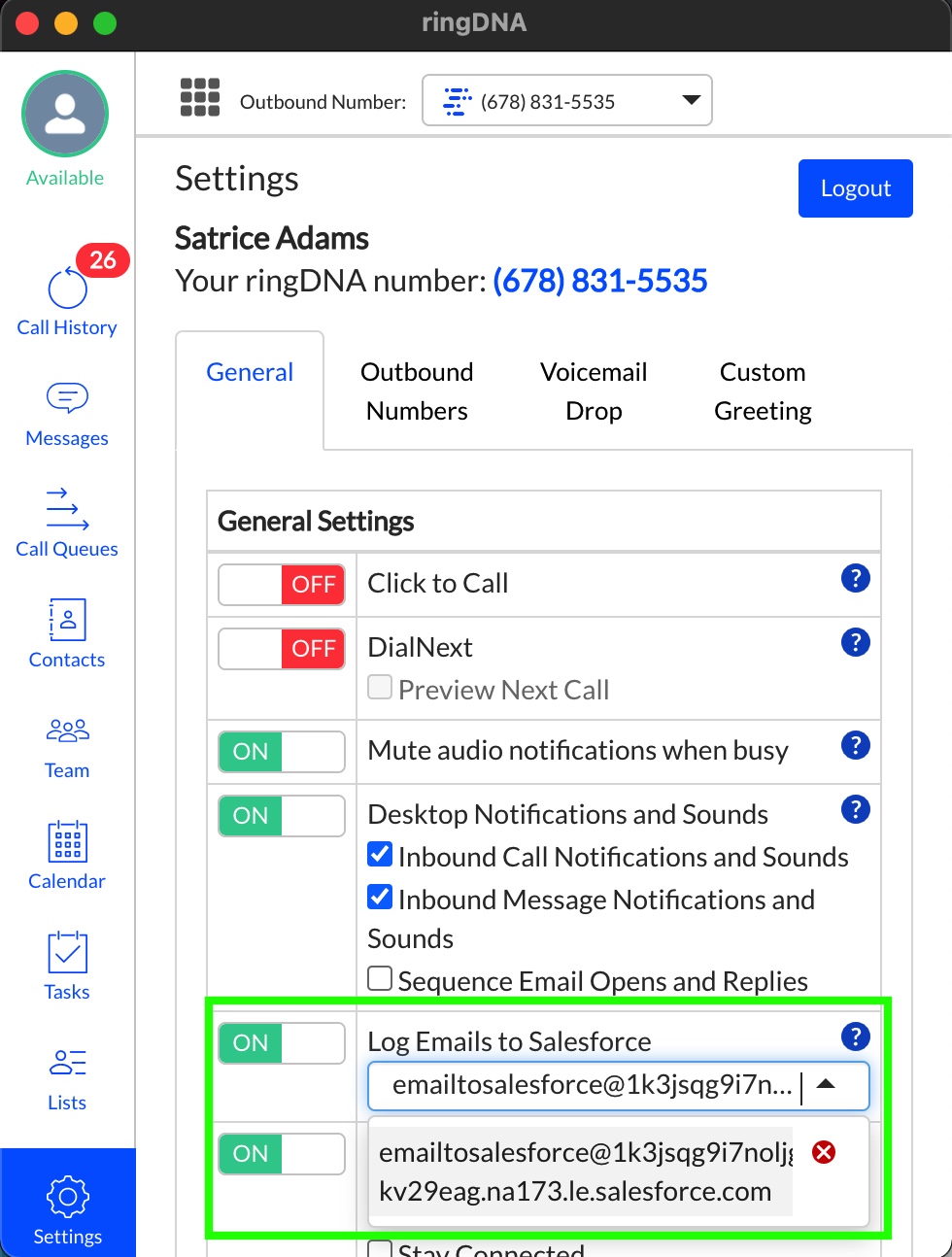Screen dimensions: 952x1257
Task: Remove the emailtosalesforce address with red X
Action: click(x=824, y=1152)
